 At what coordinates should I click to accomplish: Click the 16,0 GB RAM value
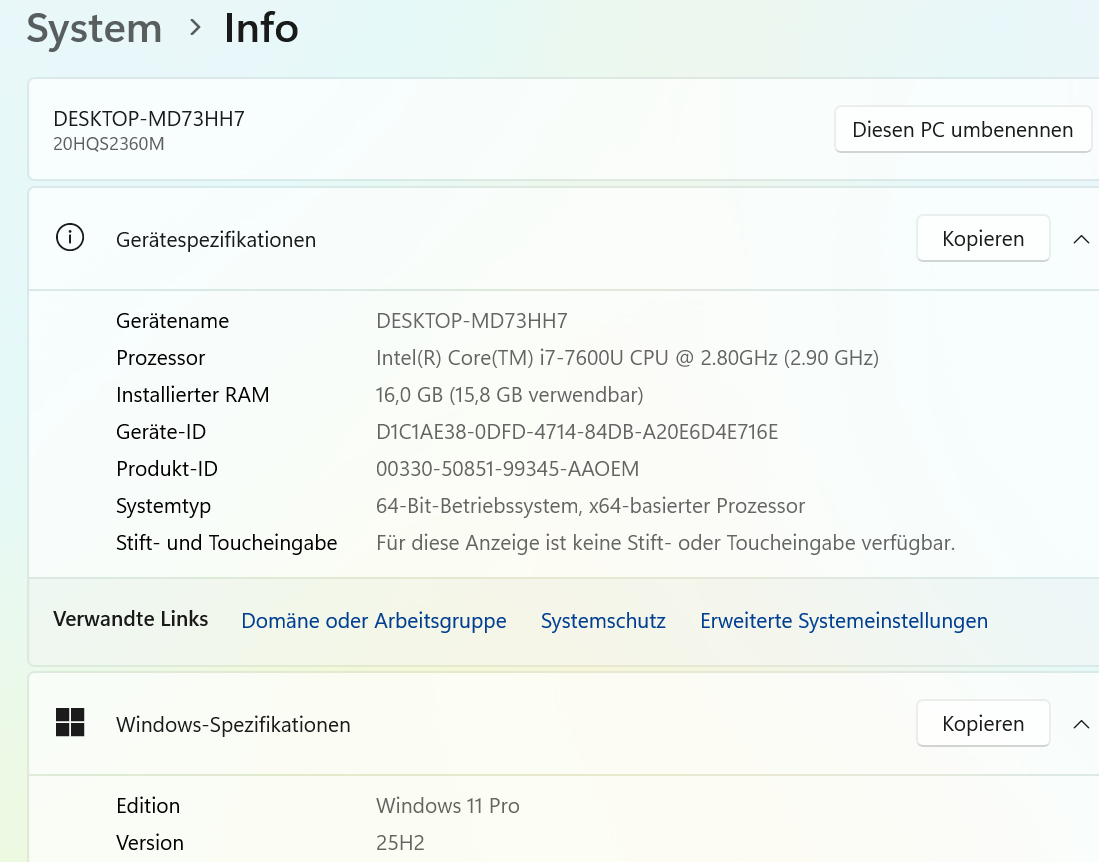(x=510, y=395)
